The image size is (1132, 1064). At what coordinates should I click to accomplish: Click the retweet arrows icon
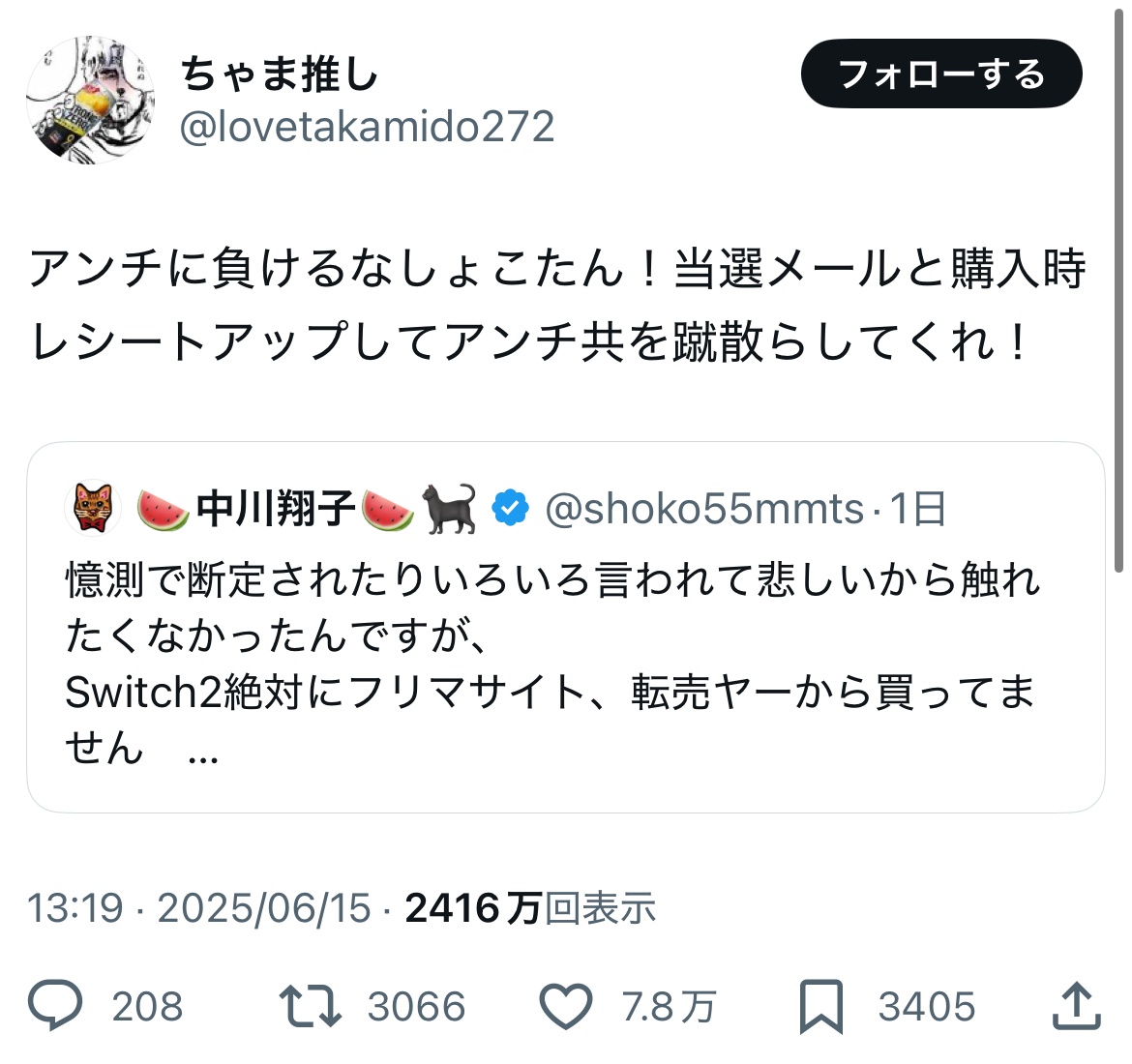tap(310, 1006)
